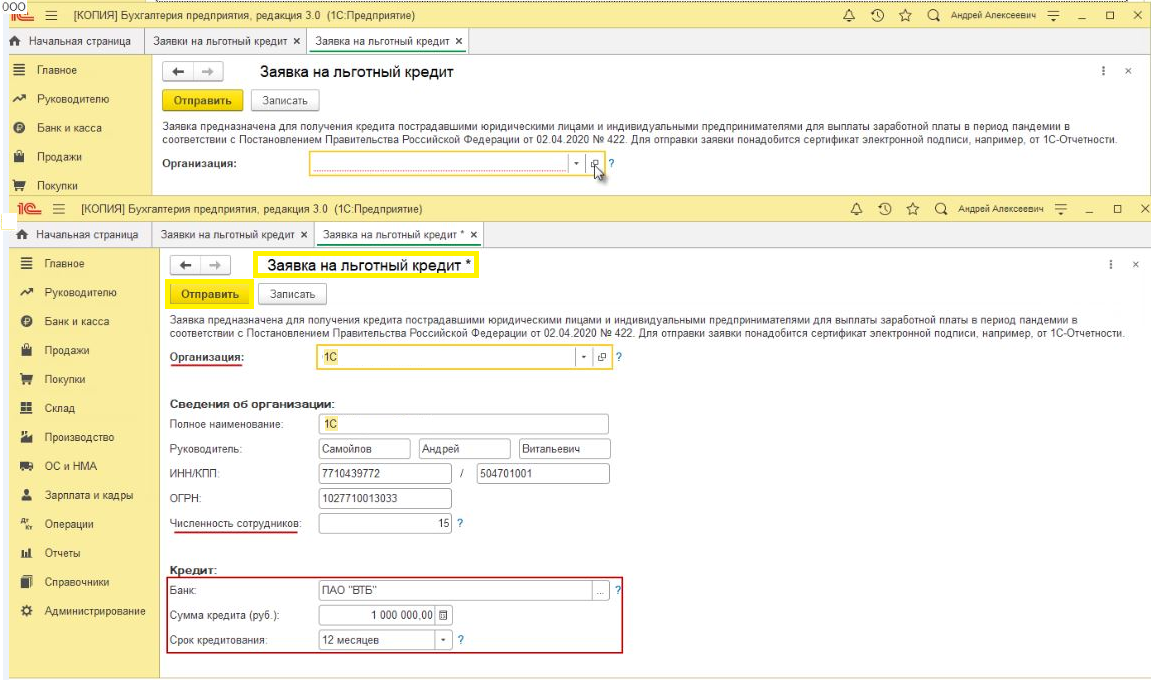1151x682 pixels.
Task: Open history icon in upper window
Action: 877,15
